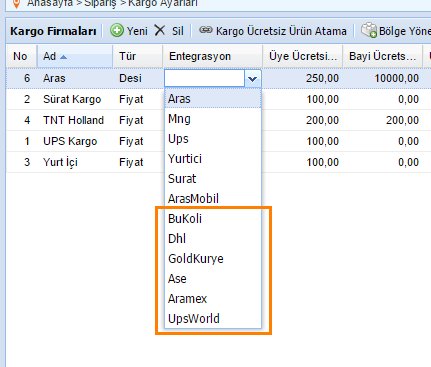The image size is (431, 367).
Task: Select Mng from the integration list
Action: (213, 119)
